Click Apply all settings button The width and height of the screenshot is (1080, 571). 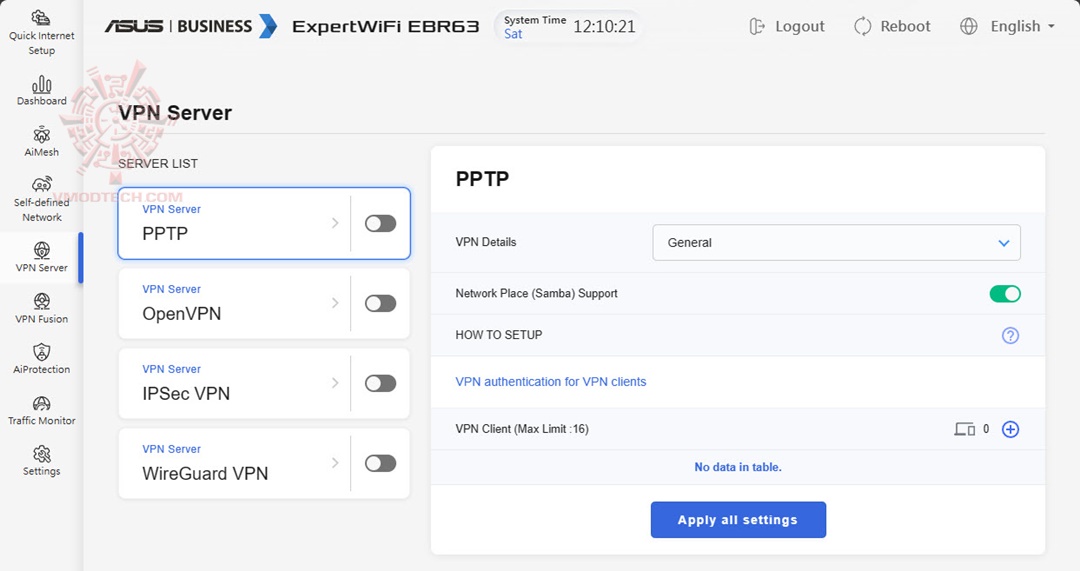tap(738, 520)
